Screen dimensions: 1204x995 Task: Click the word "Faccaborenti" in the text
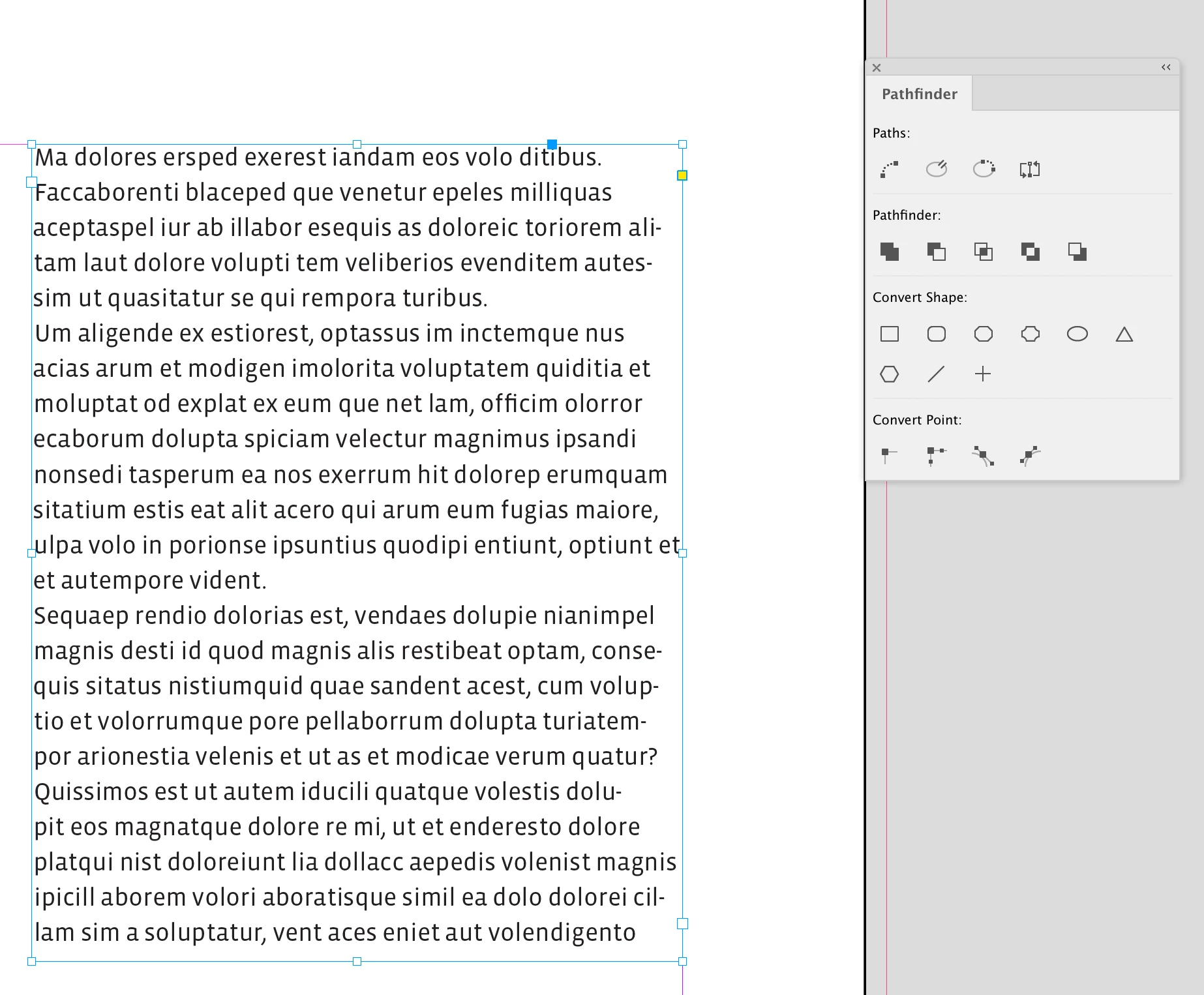point(107,193)
